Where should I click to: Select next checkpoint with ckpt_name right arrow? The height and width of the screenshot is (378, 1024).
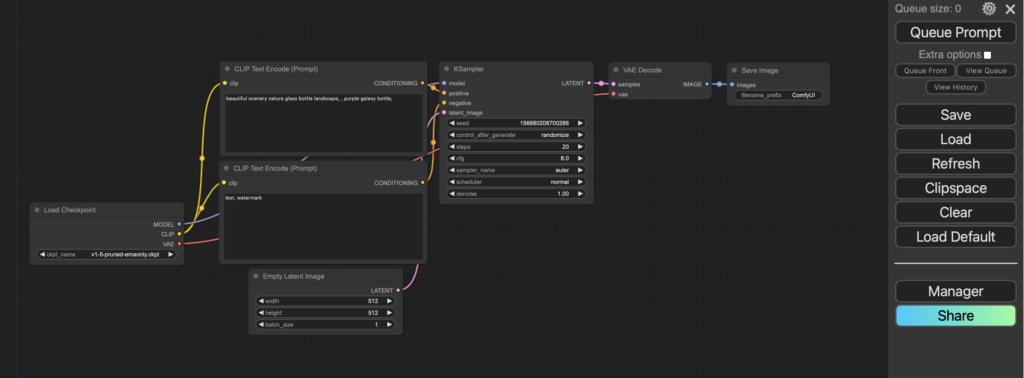tap(170, 255)
